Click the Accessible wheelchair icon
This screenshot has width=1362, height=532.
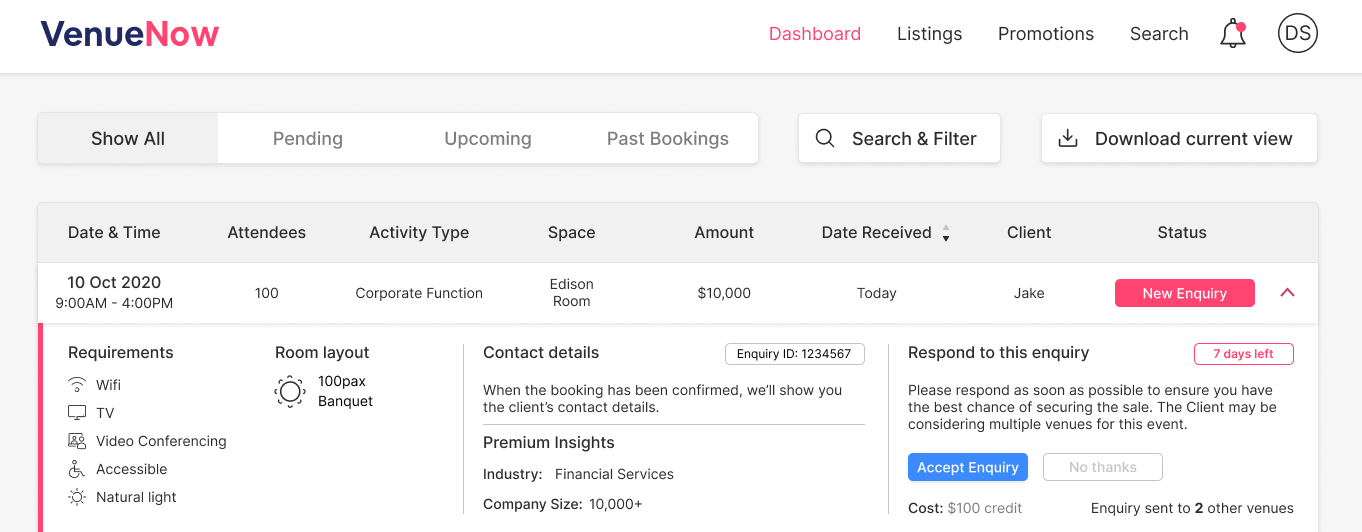click(x=77, y=469)
